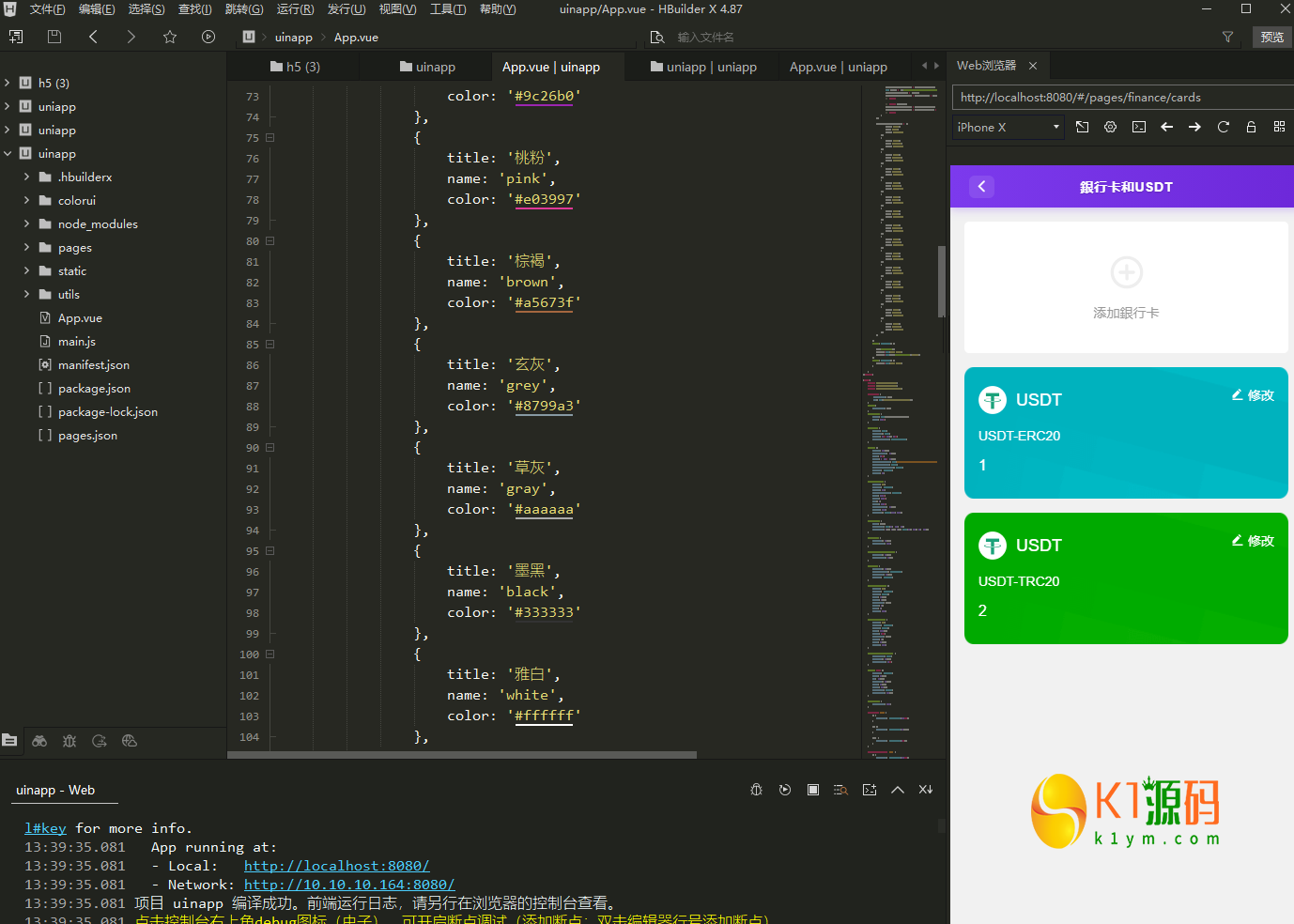Switch to the h5 (3) editor tab
Screen dimensions: 1294x924
295,67
